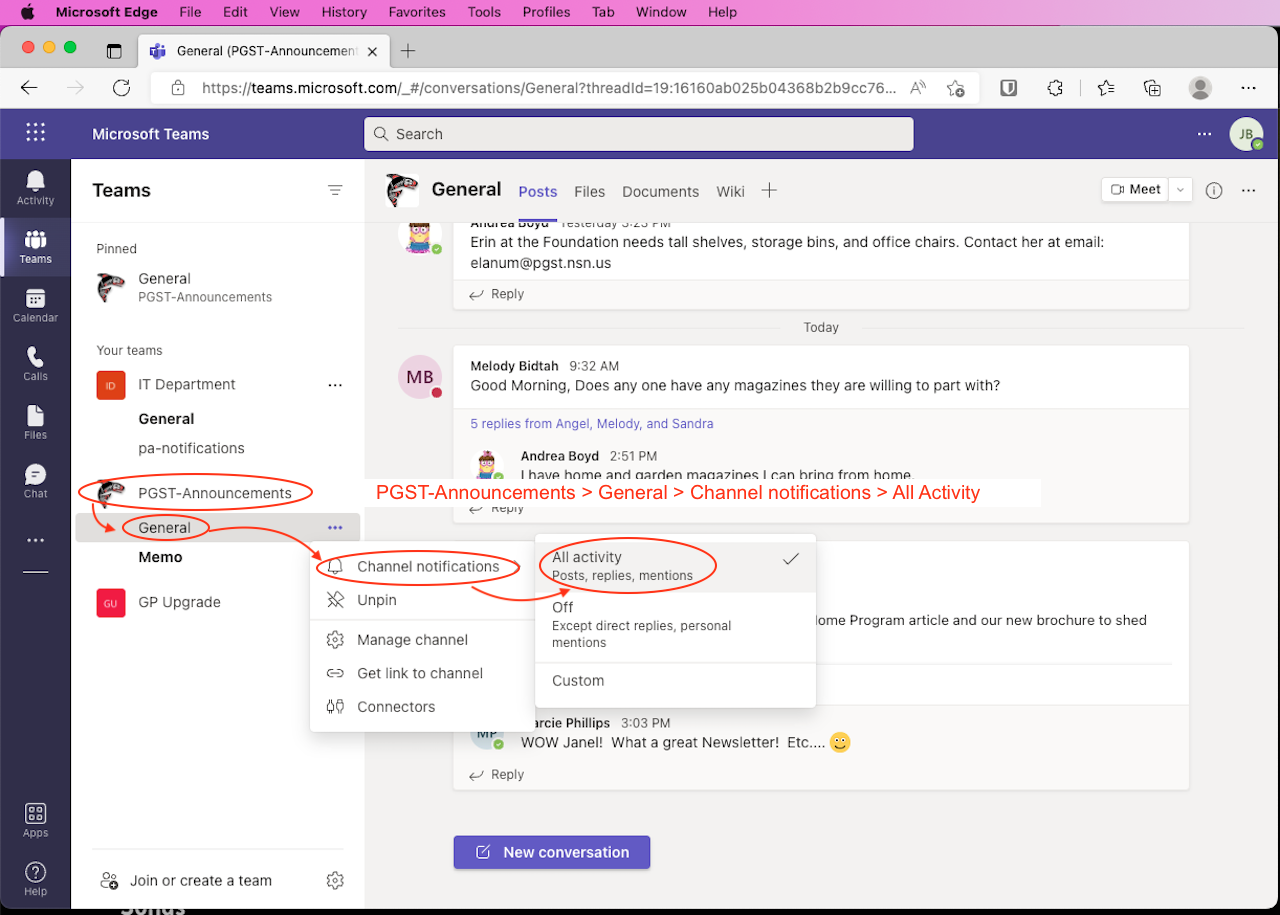Click the Meet button
This screenshot has height=915, width=1280.
tap(1136, 189)
